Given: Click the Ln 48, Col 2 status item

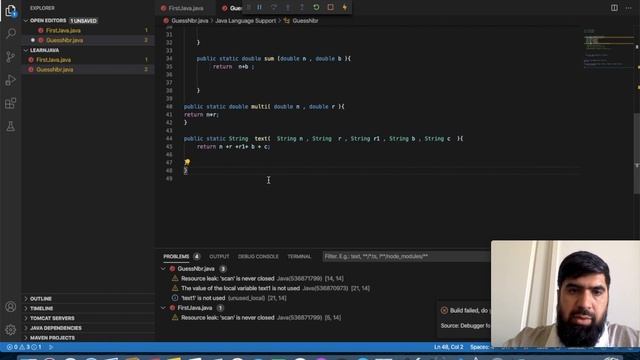Looking at the screenshot, I should coord(449,347).
